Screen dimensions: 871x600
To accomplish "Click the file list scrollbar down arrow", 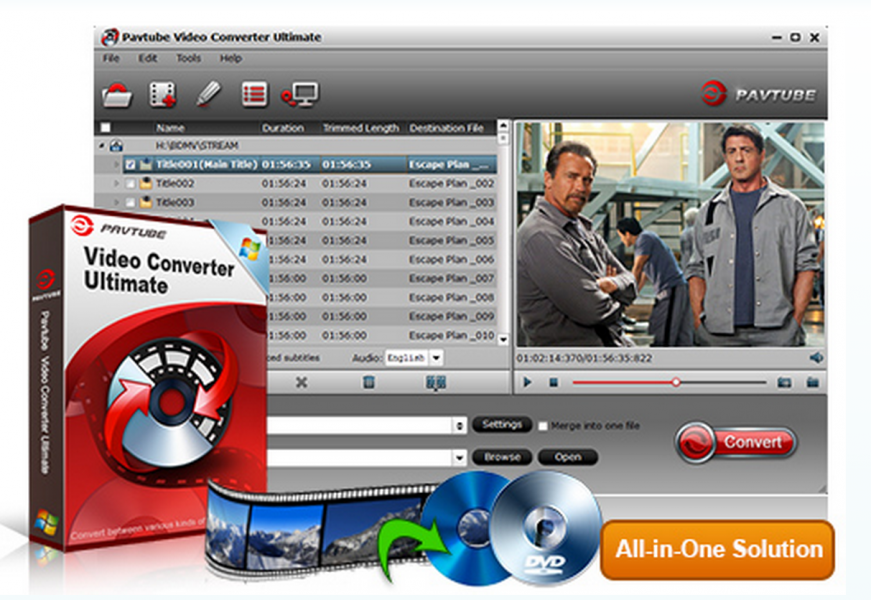I will [x=503, y=339].
